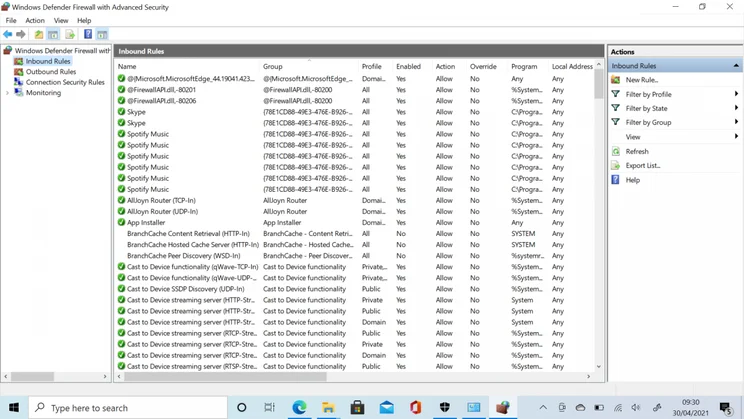This screenshot has height=419, width=744.
Task: Select the AllJoyn Router (TCP-In) rule
Action: tap(161, 200)
